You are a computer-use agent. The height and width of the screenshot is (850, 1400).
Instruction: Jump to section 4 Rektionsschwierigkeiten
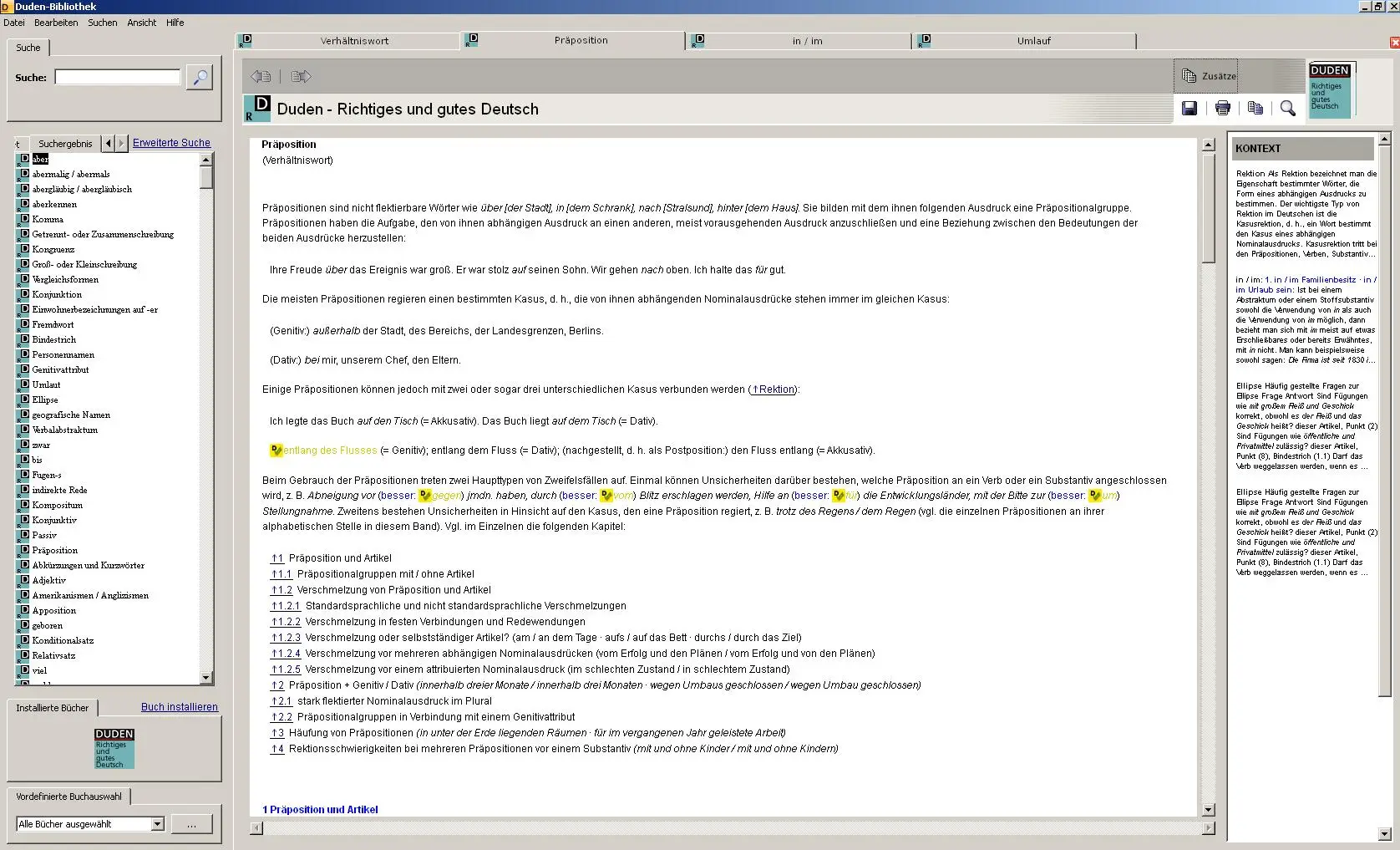277,749
